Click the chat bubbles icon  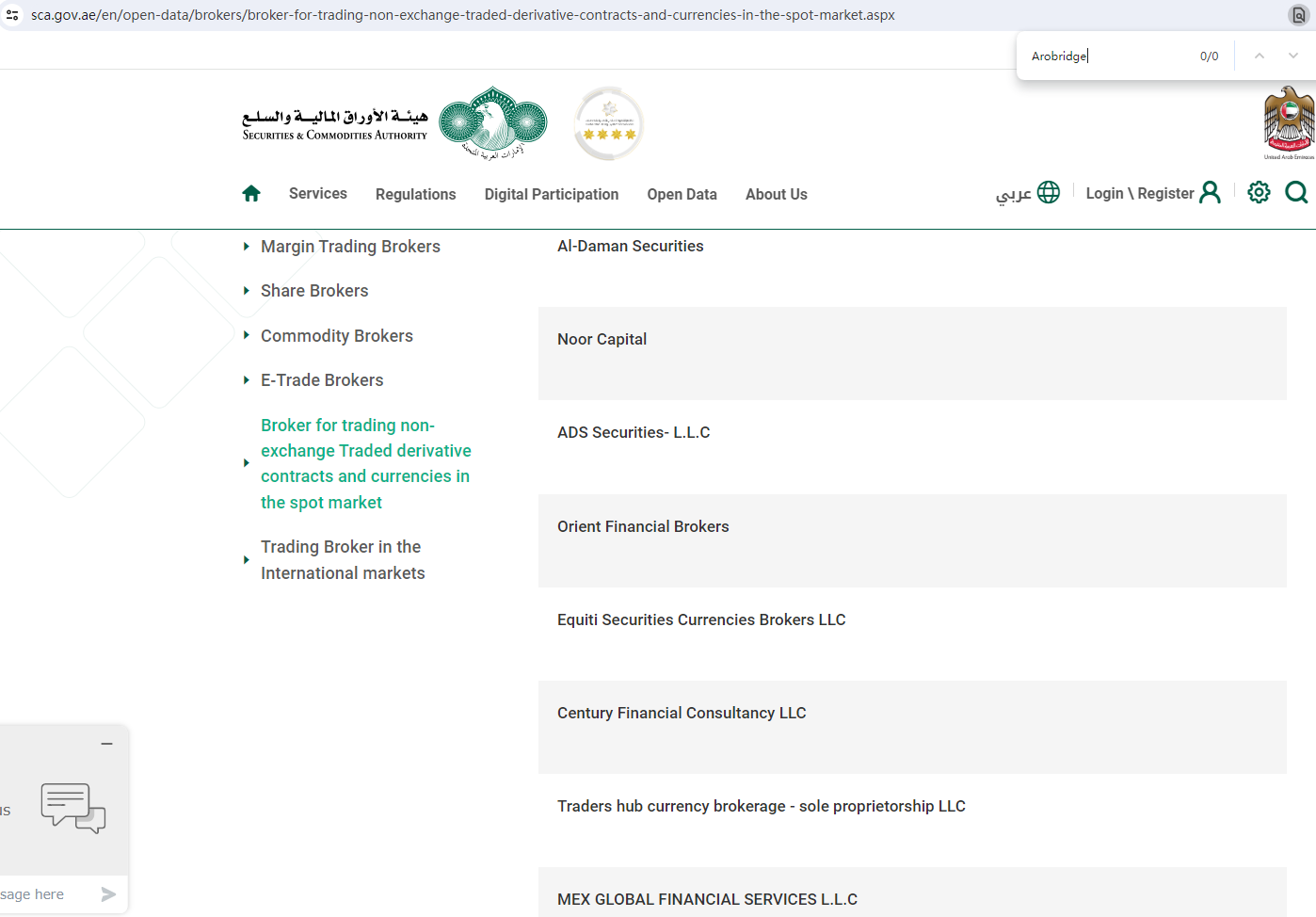tap(72, 808)
